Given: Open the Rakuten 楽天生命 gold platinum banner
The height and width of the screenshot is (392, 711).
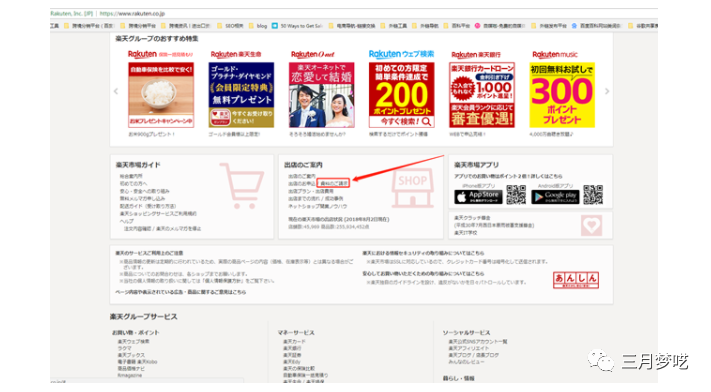Looking at the screenshot, I should click(241, 95).
